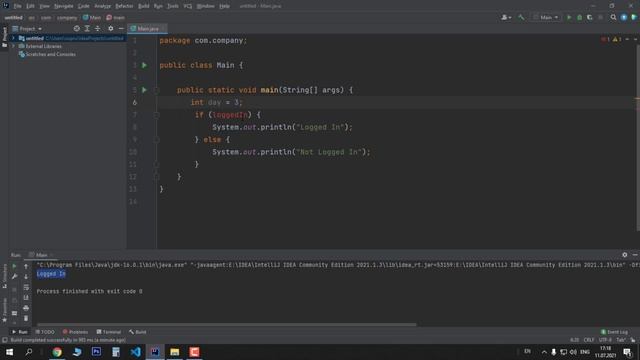Open the Event Log
Screen dimensions: 640x360
click(614, 332)
